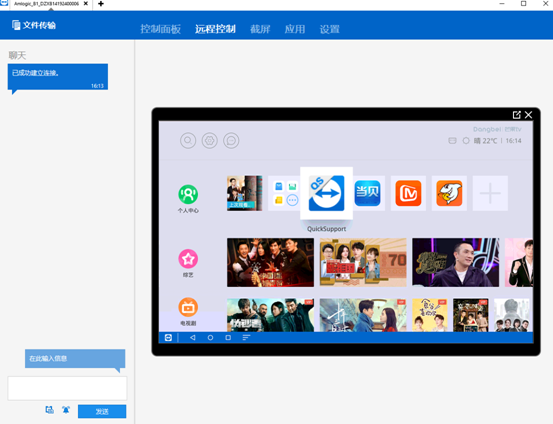
Task: Click the Android home circle button
Action: pyautogui.click(x=210, y=338)
